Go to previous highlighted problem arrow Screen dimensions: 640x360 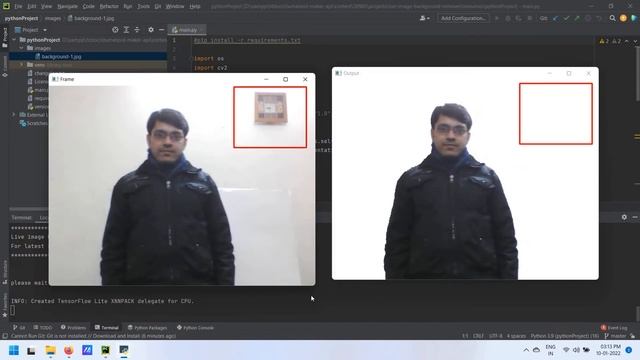click(x=627, y=41)
